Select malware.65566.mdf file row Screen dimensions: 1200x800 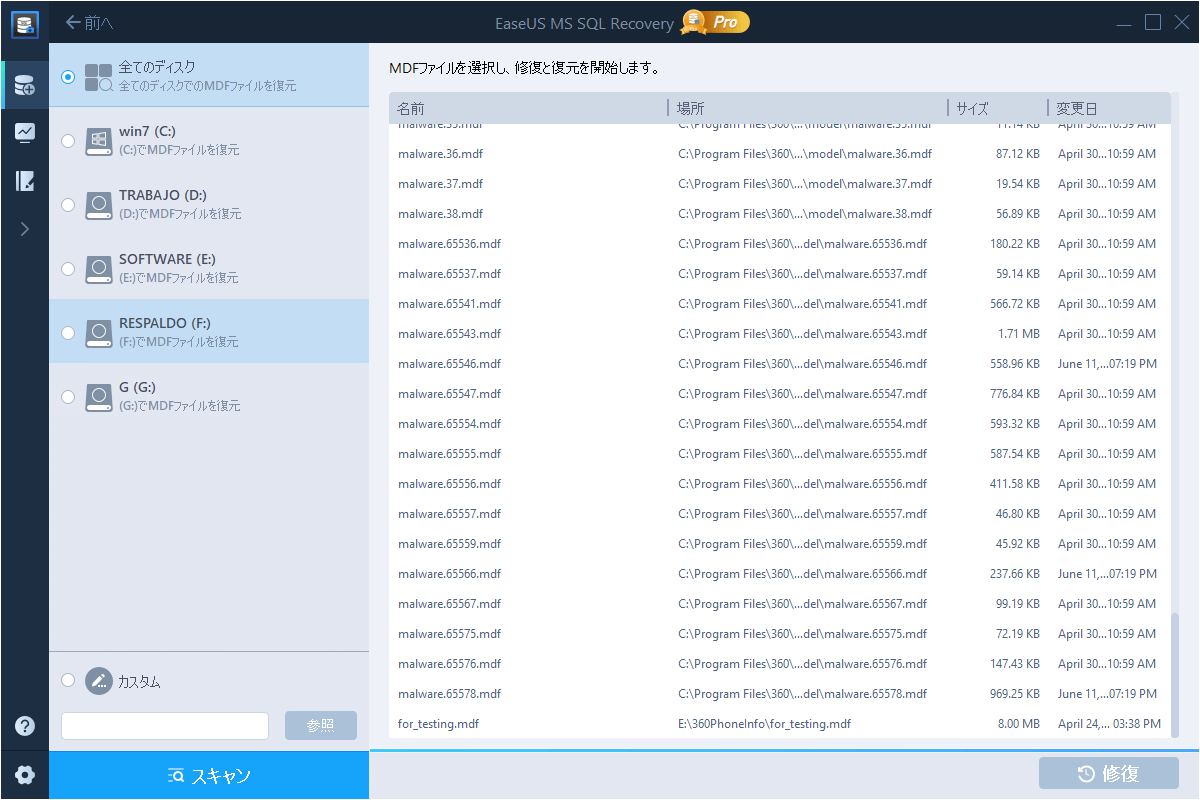tap(779, 574)
